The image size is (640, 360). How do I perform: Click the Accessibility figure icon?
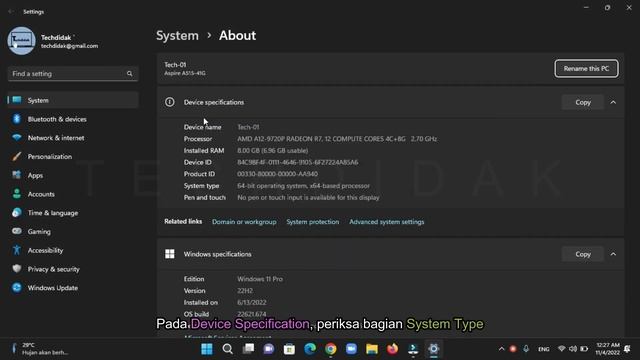click(x=17, y=250)
